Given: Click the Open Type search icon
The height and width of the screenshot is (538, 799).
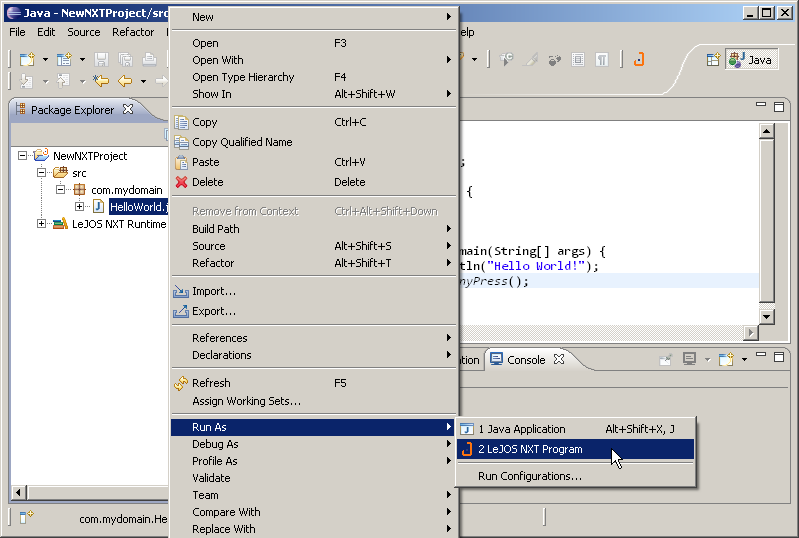Looking at the screenshot, I should coord(506,60).
